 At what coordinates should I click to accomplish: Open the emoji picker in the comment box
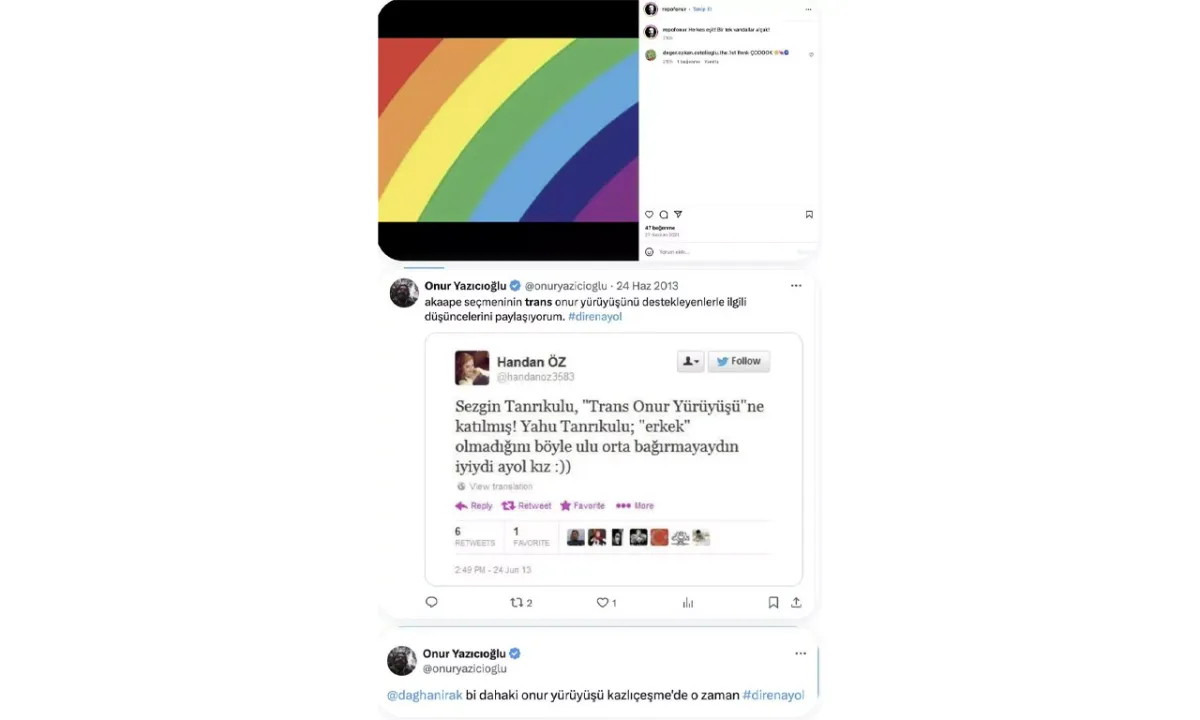649,251
